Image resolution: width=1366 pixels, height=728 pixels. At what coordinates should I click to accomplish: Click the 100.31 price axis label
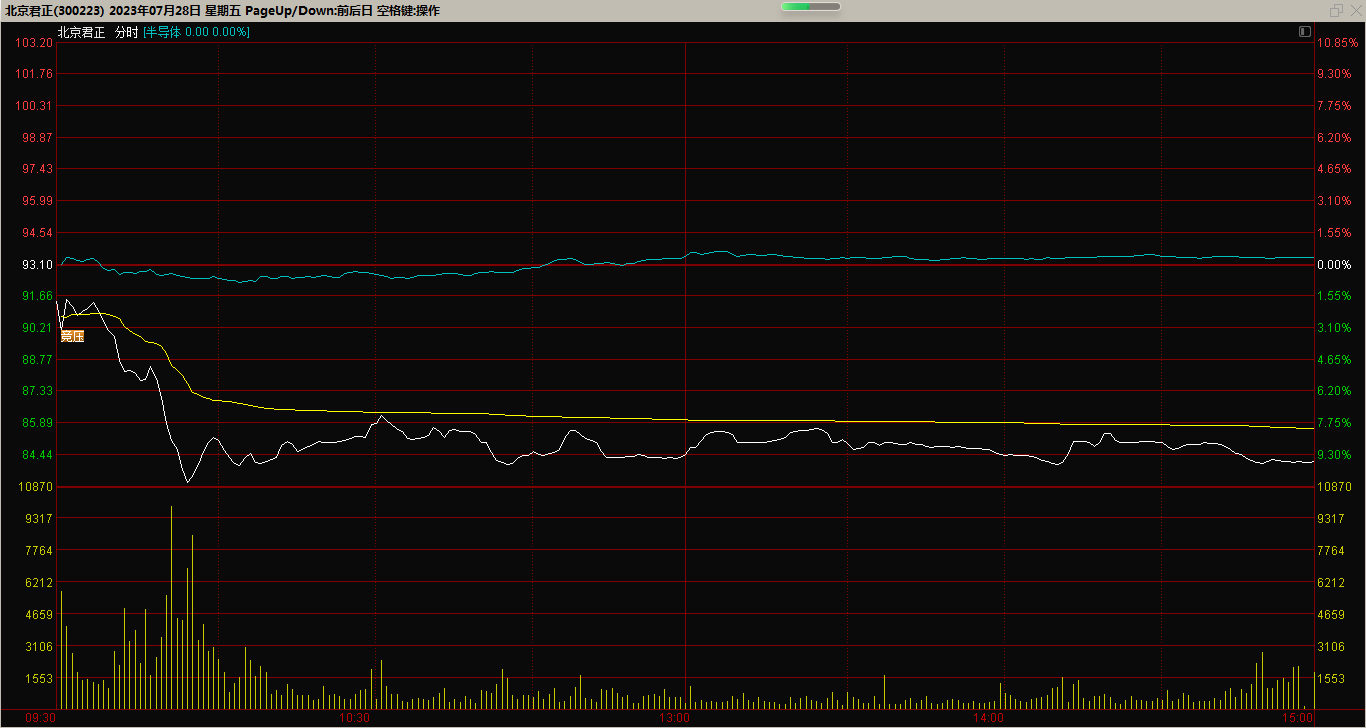point(35,106)
